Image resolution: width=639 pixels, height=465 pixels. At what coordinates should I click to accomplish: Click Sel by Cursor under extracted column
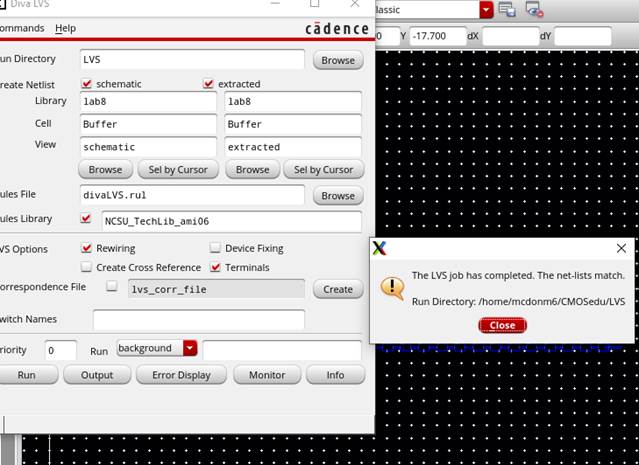click(324, 170)
